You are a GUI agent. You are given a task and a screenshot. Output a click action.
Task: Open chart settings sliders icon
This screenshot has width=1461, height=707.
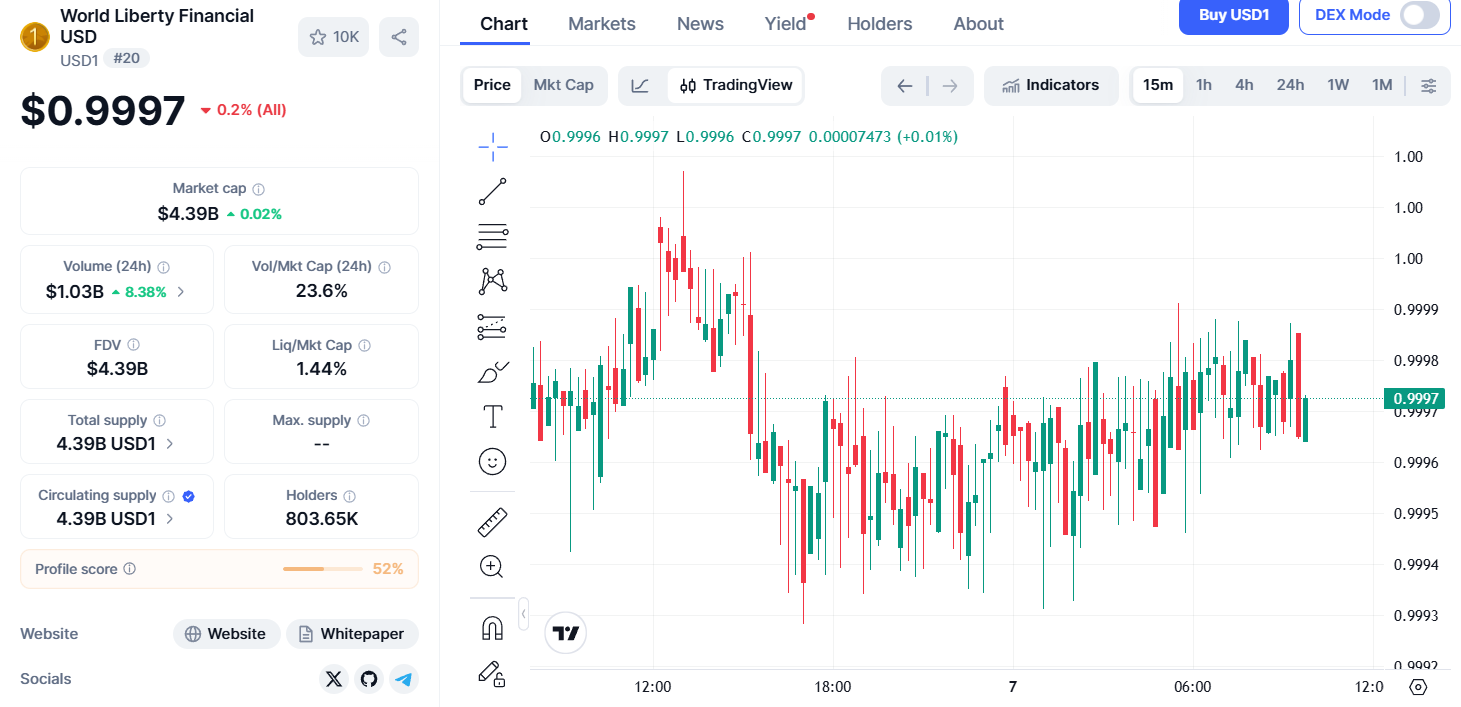click(1429, 86)
